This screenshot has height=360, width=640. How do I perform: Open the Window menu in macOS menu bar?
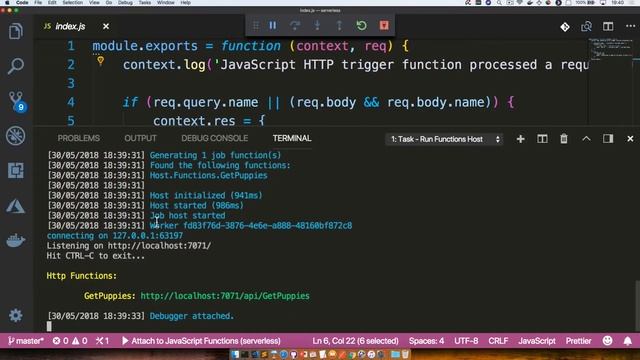click(165, 2)
